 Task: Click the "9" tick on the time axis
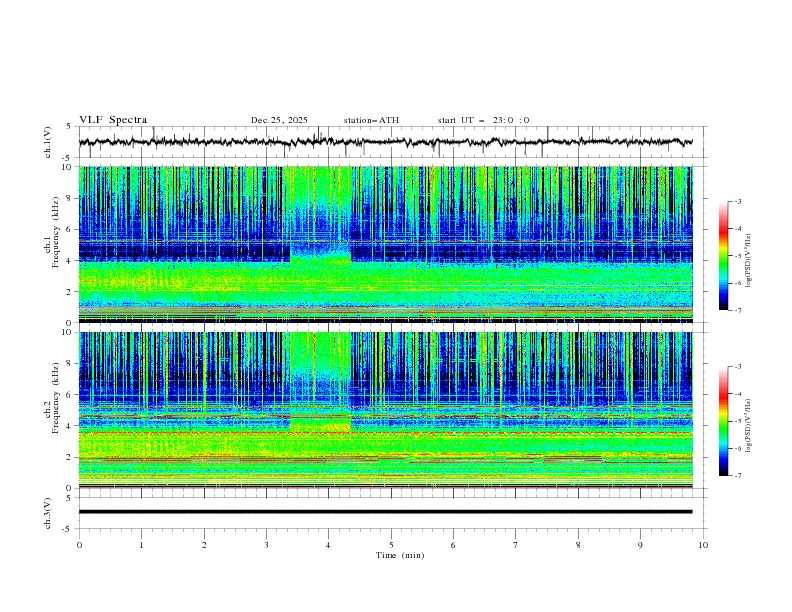pos(640,545)
